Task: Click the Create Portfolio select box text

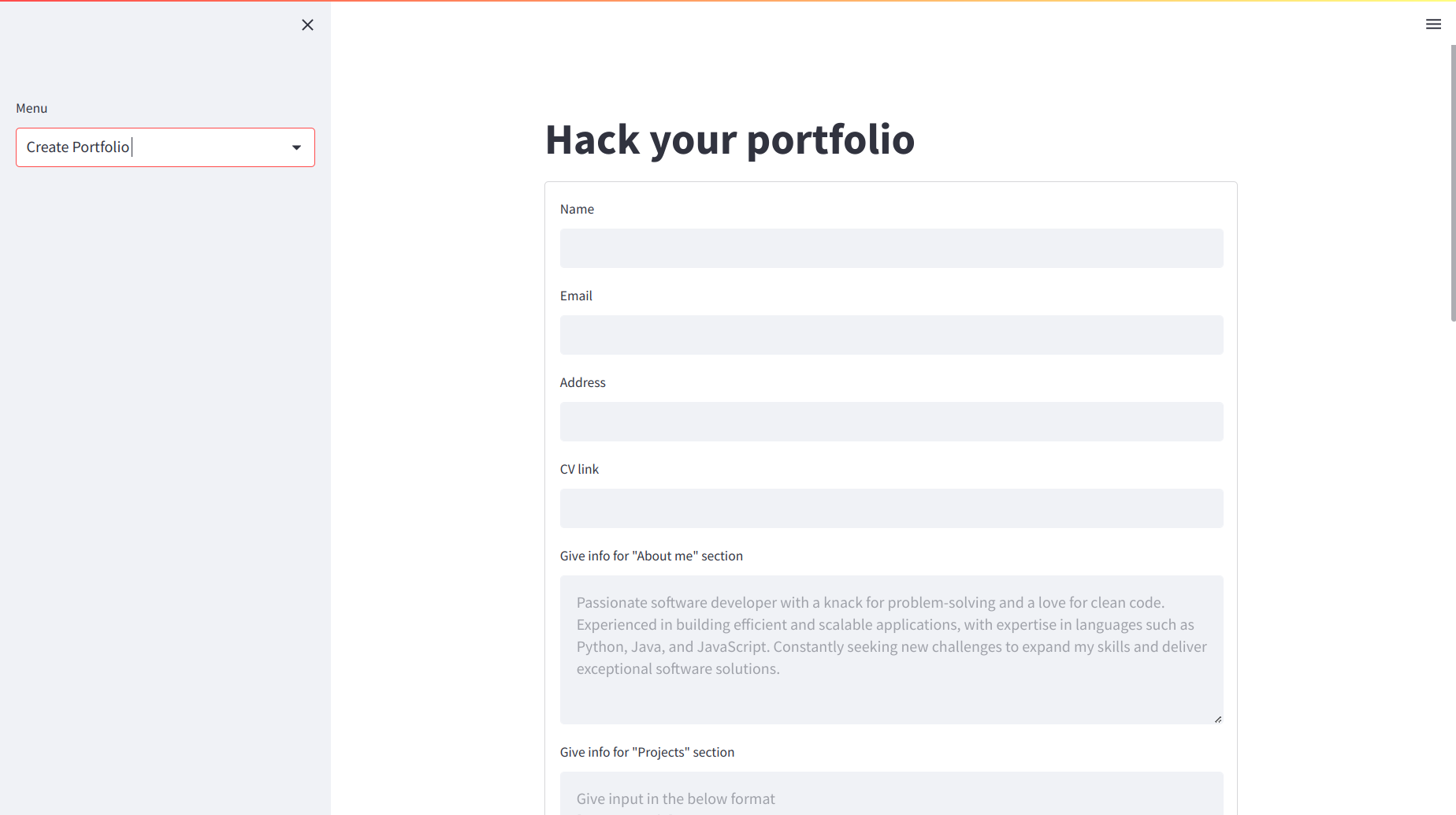Action: click(x=78, y=147)
